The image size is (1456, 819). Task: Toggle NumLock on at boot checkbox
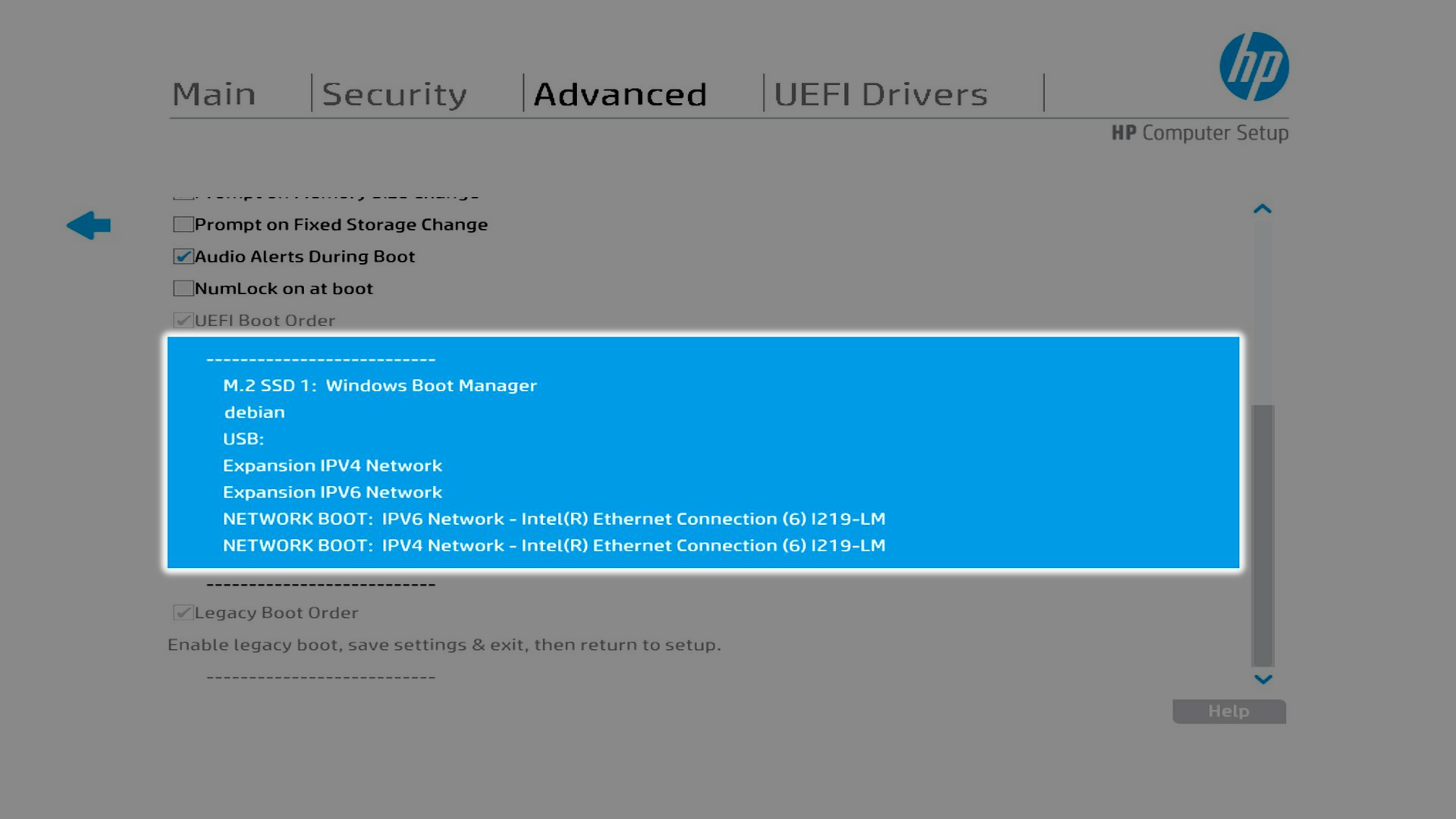183,288
